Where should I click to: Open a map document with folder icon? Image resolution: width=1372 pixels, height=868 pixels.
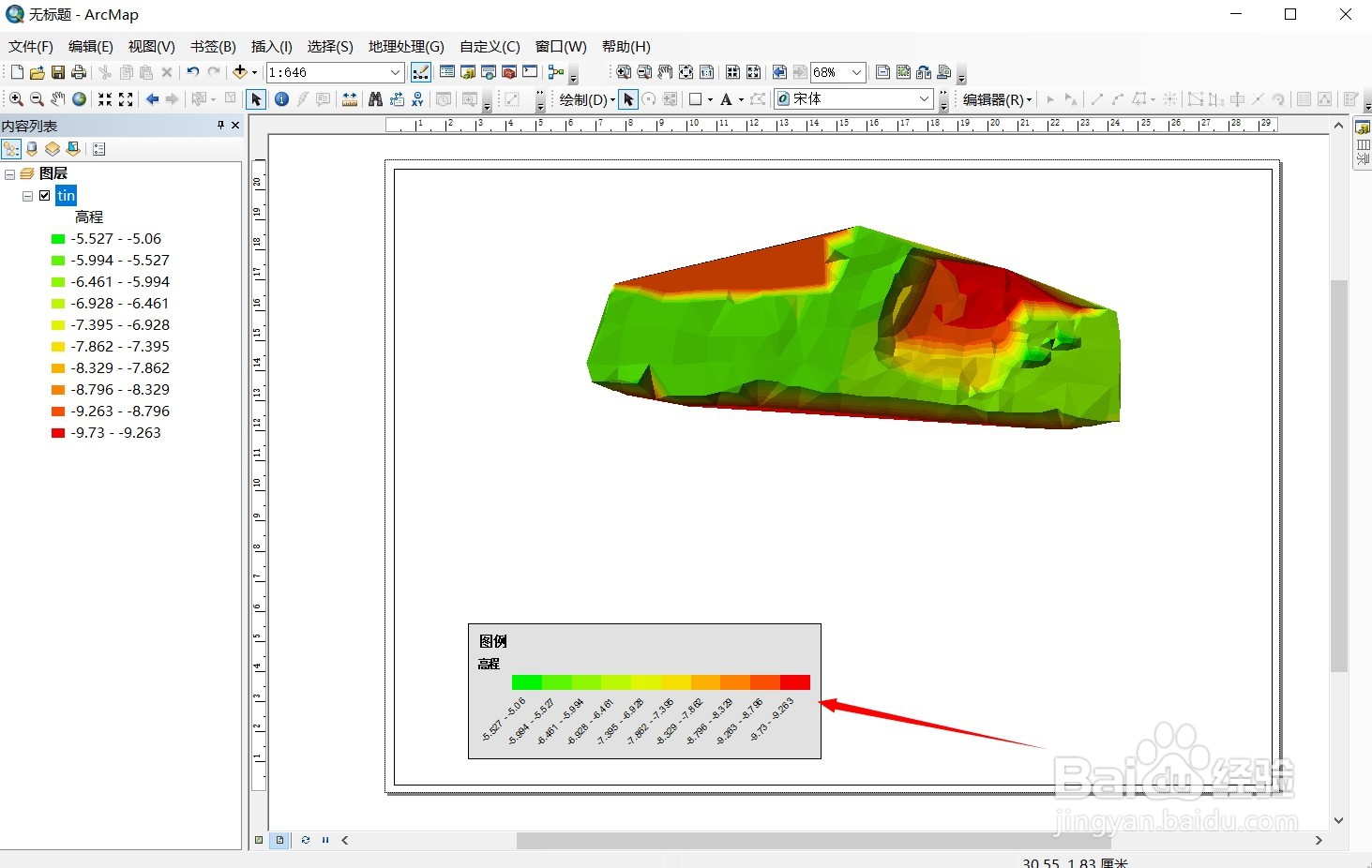37,72
